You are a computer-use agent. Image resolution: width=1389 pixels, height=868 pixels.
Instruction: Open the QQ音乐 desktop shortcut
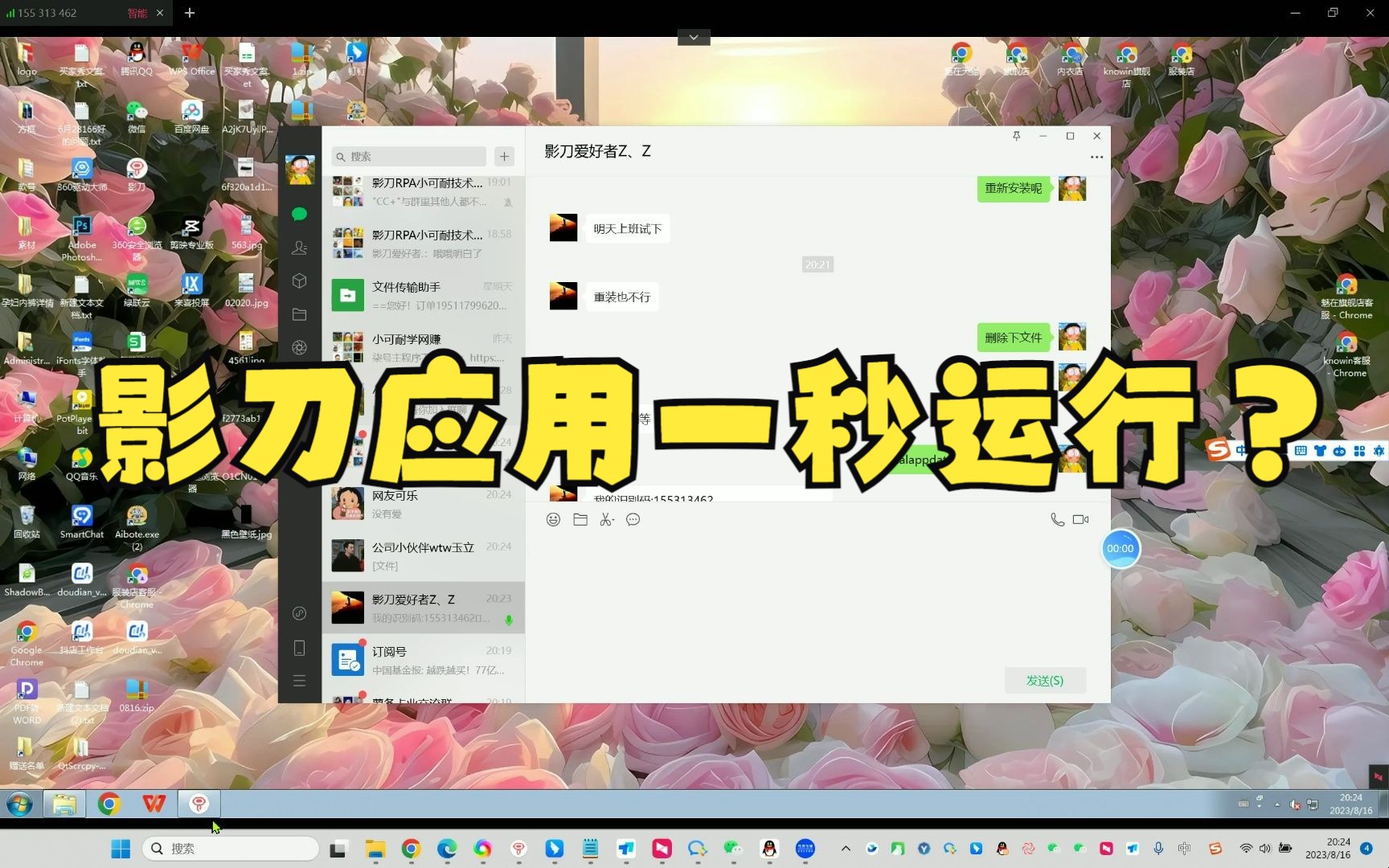pos(81,464)
